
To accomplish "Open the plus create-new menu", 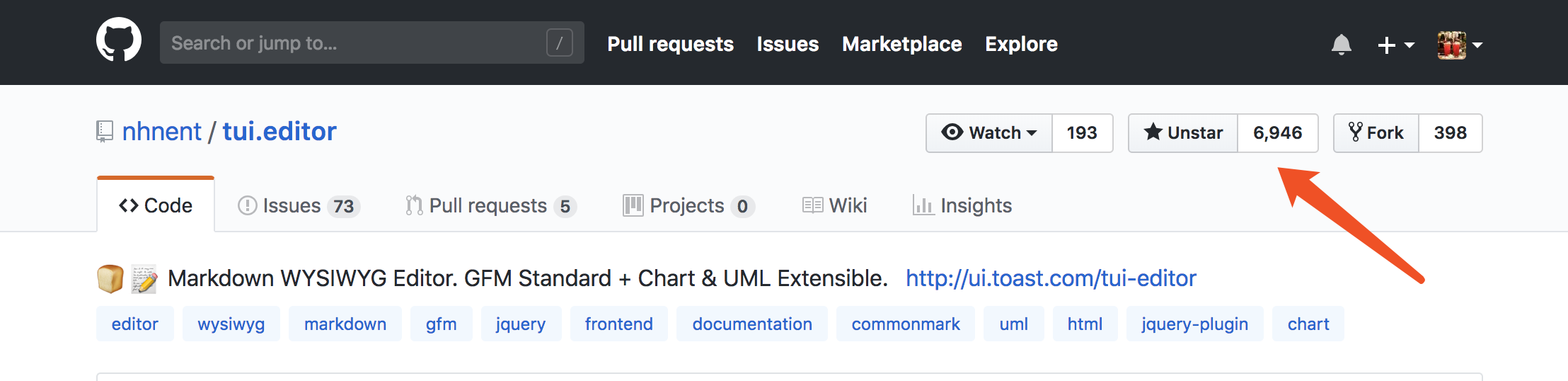I will [1395, 45].
